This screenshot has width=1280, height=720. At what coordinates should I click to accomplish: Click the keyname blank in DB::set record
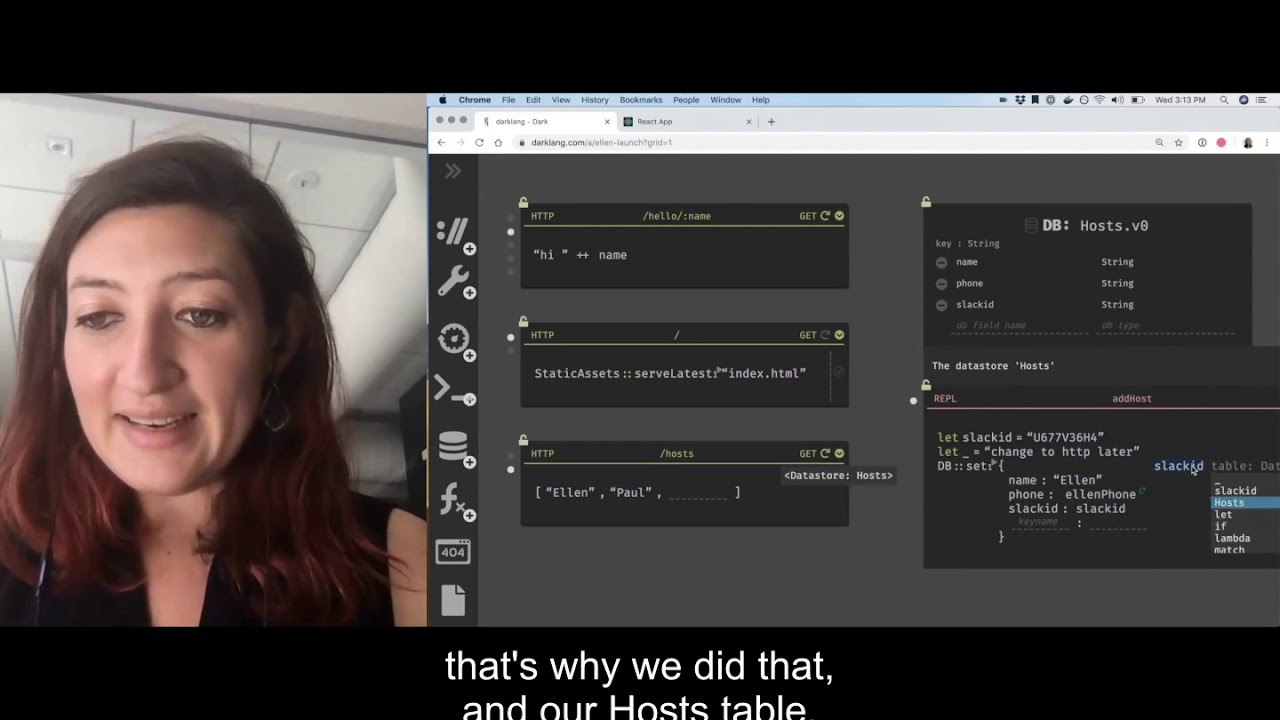click(1038, 522)
